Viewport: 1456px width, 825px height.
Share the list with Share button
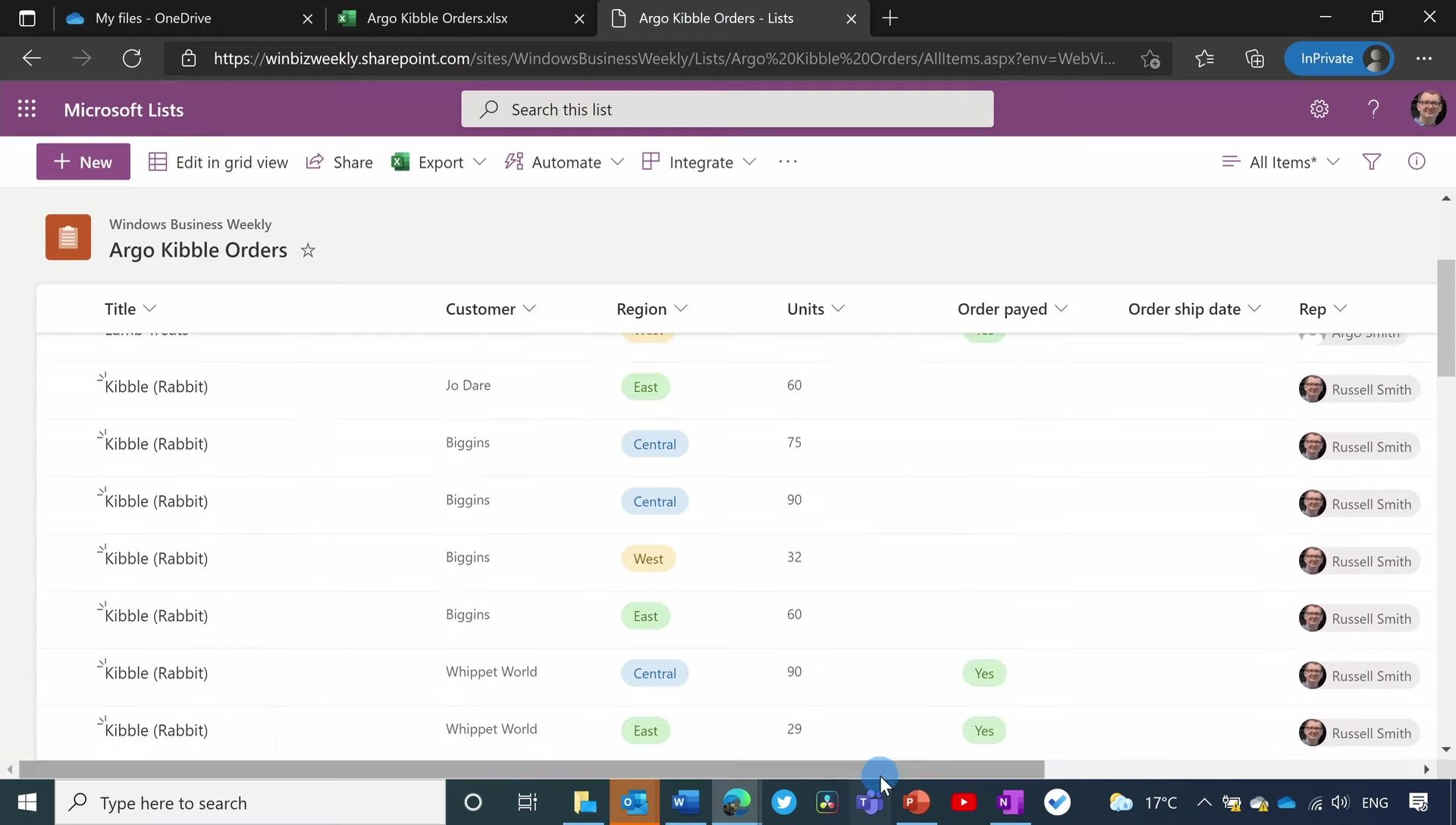339,162
